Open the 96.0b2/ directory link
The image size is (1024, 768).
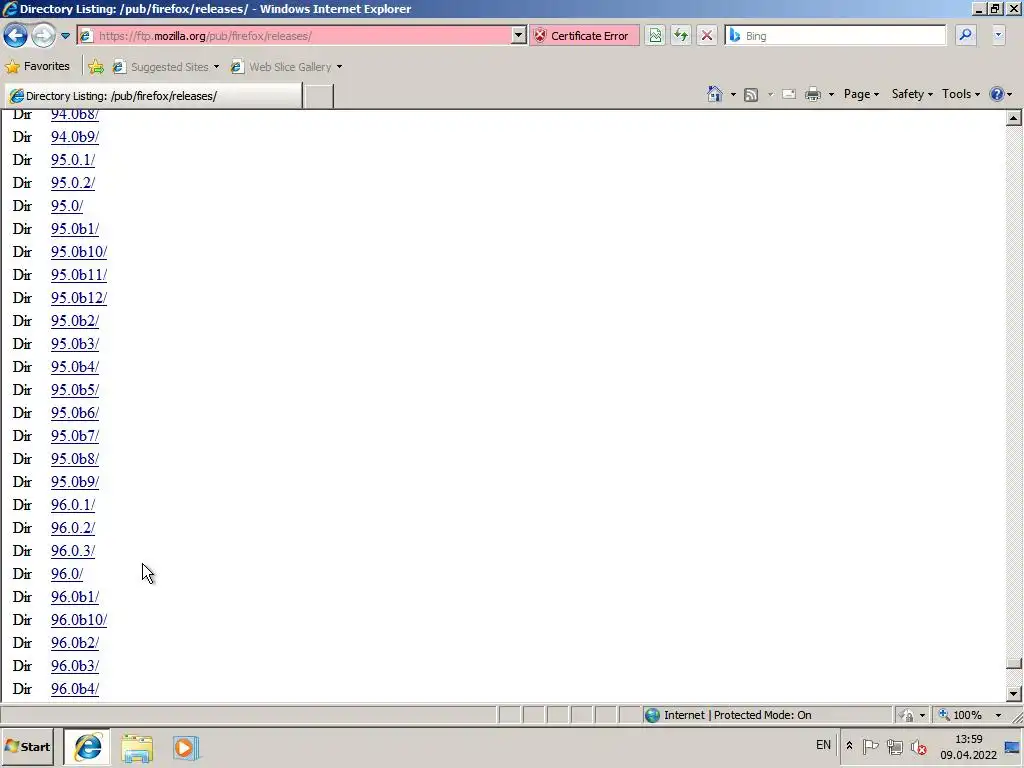click(75, 643)
